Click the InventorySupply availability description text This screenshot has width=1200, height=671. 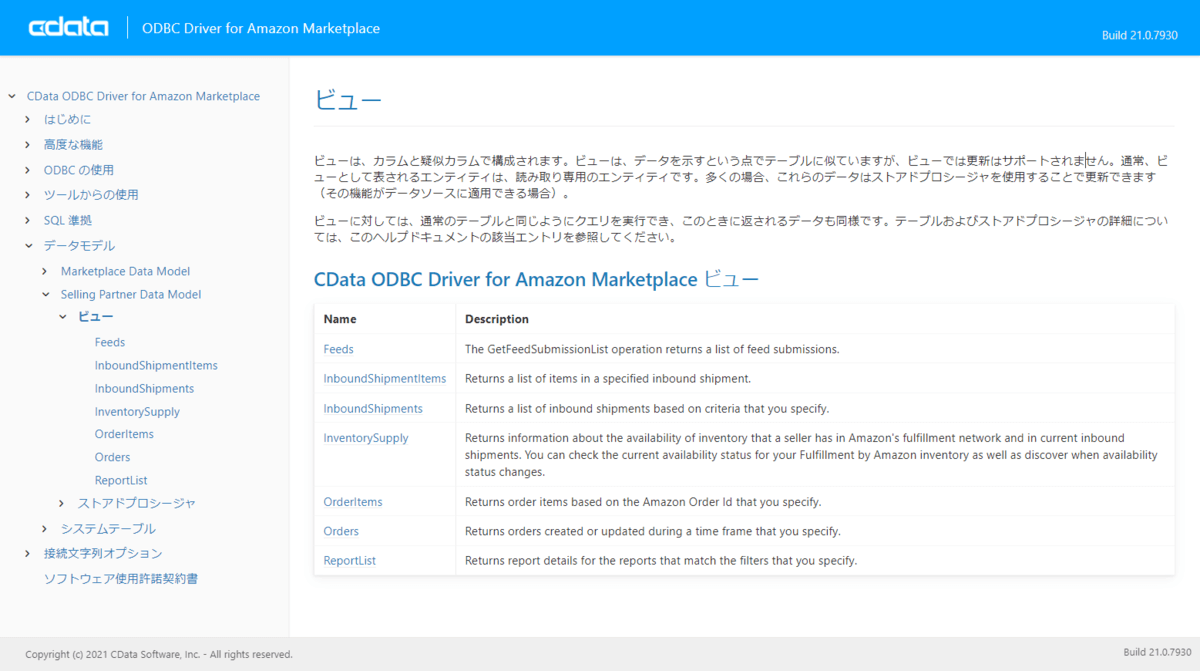[x=811, y=455]
